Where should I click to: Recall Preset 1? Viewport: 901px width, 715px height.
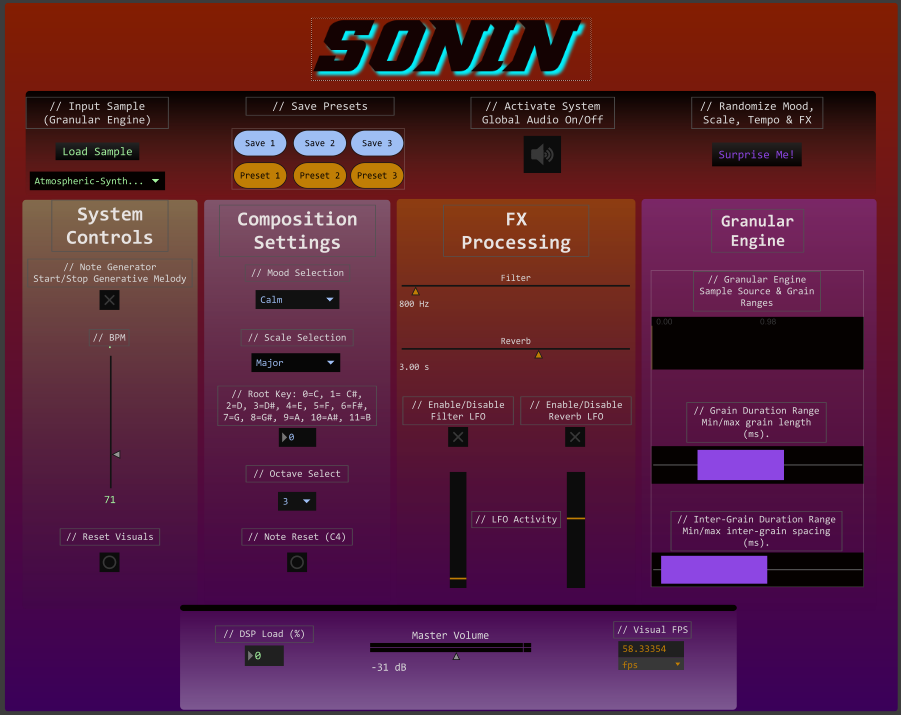260,175
